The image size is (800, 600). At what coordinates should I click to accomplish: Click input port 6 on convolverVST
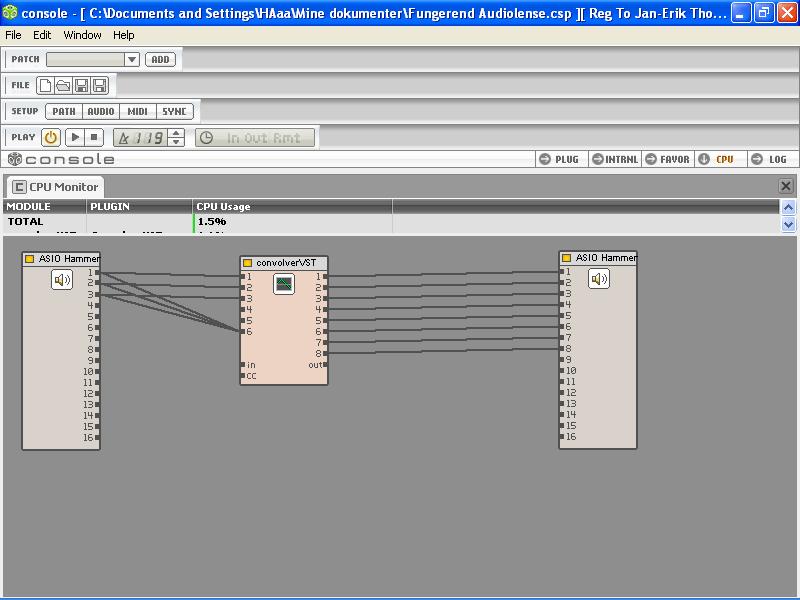pos(243,332)
